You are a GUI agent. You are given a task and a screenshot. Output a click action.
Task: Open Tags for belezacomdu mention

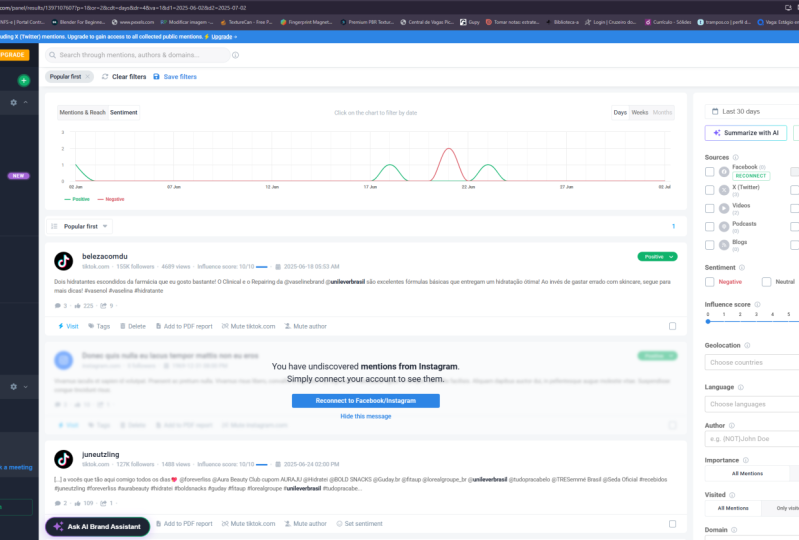point(99,326)
